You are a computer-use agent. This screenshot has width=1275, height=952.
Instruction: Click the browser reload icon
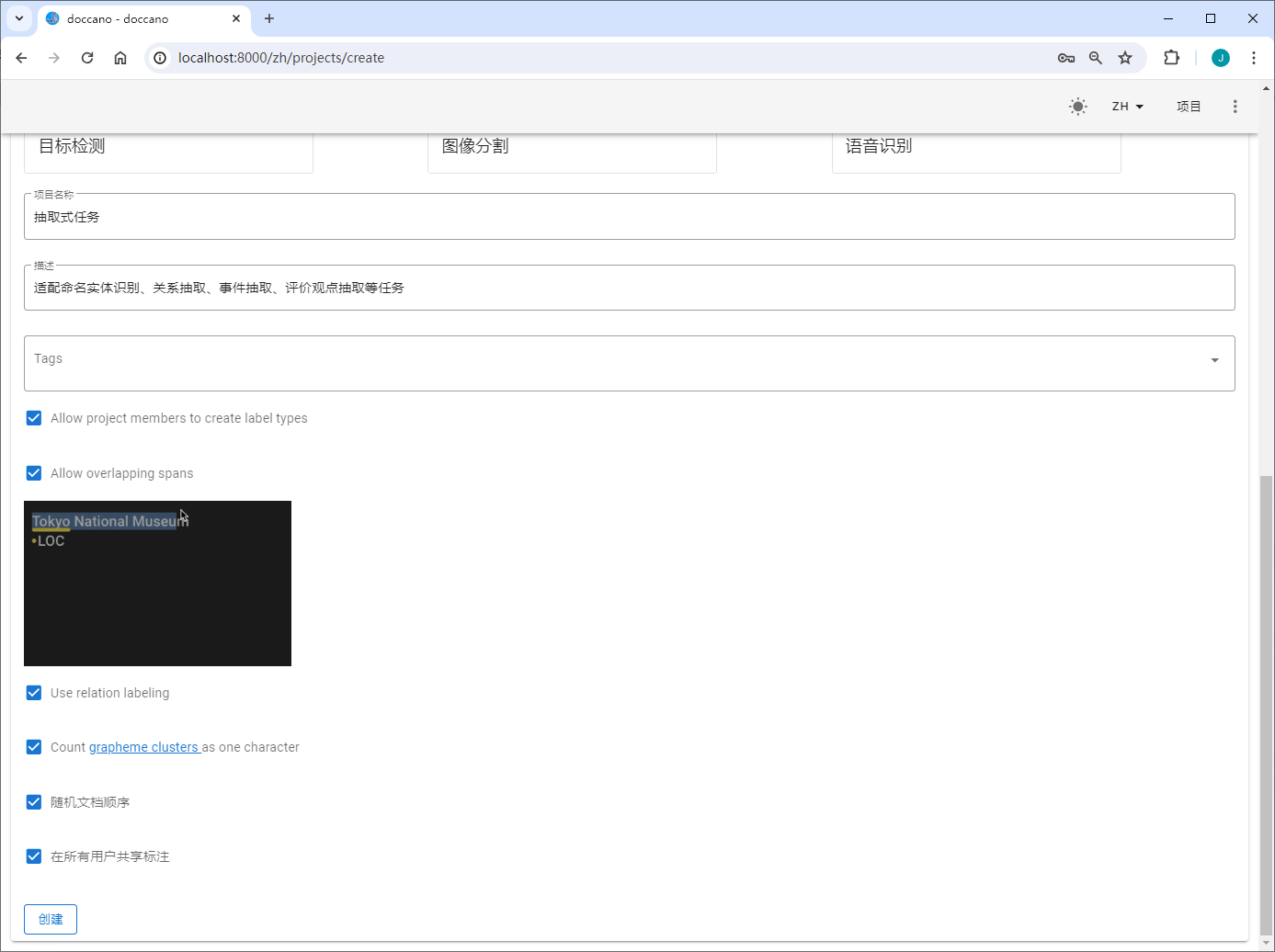click(86, 57)
